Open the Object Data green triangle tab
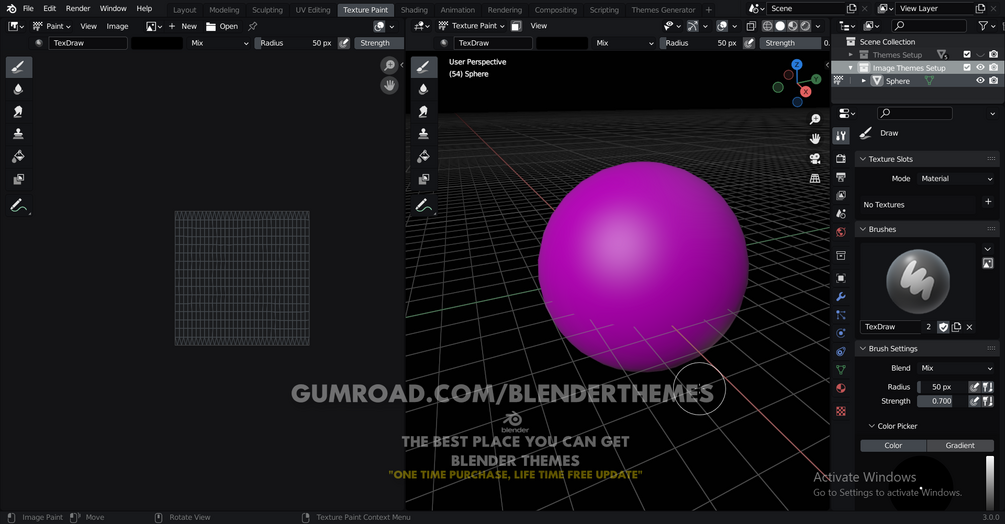Image resolution: width=1005 pixels, height=524 pixels. (841, 370)
